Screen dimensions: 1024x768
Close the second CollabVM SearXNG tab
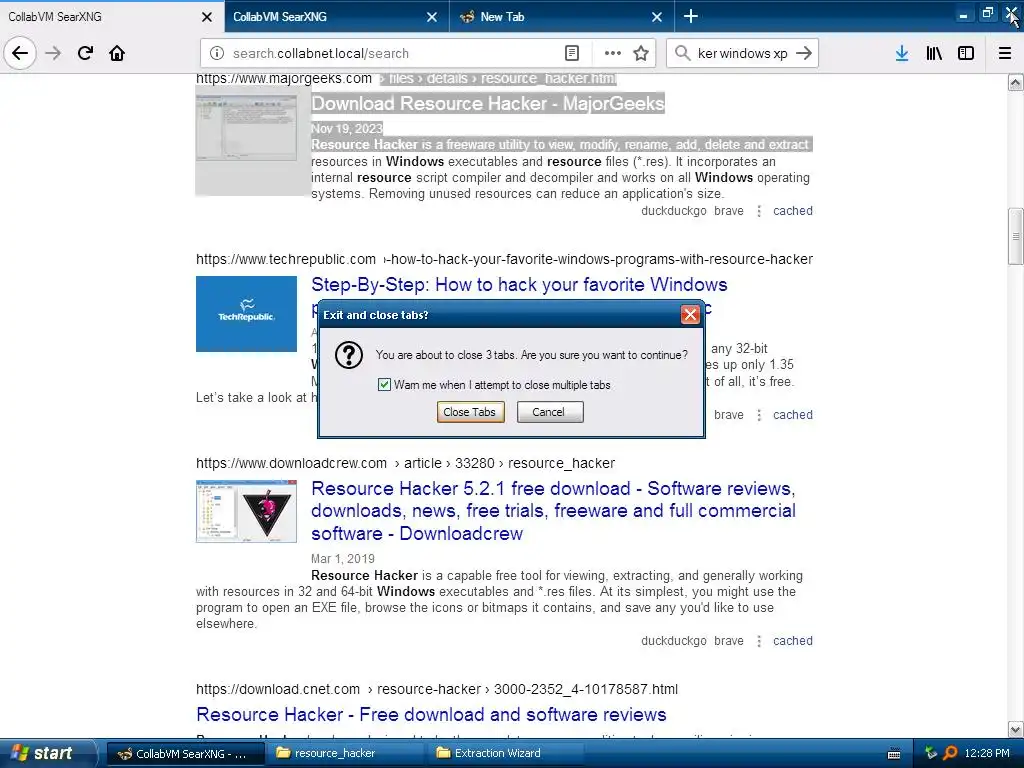point(432,17)
